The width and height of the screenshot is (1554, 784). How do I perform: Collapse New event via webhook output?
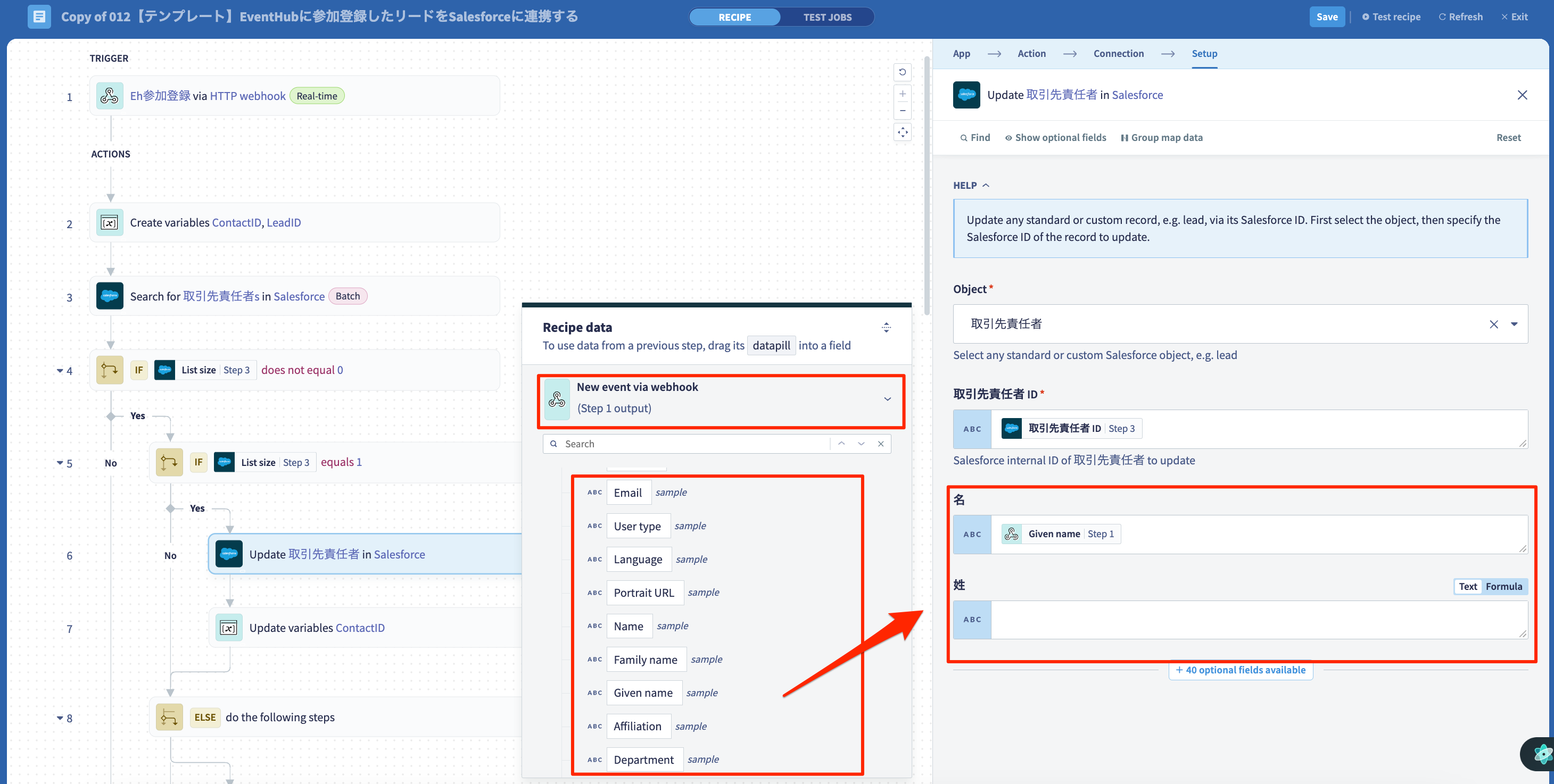click(887, 398)
